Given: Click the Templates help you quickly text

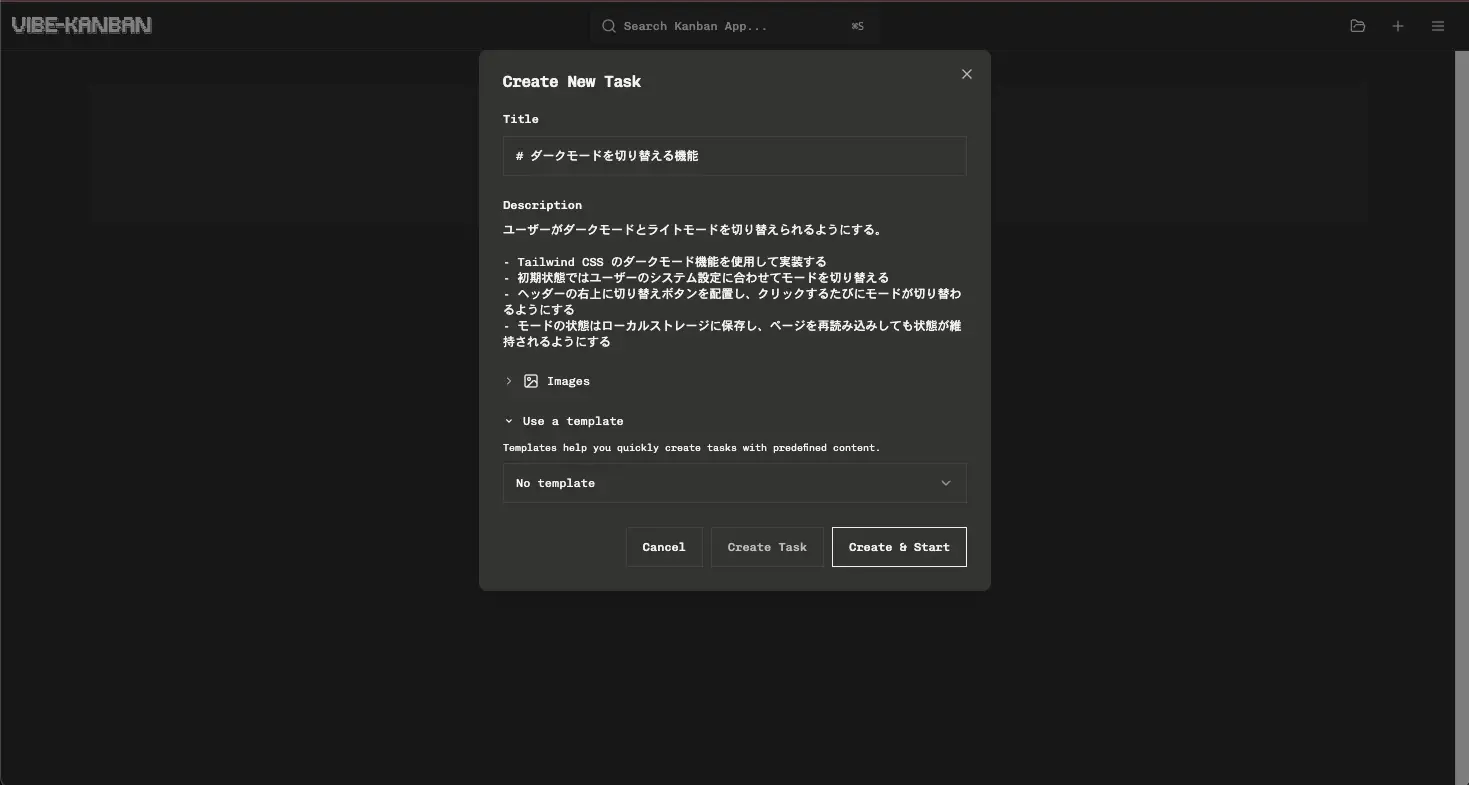Looking at the screenshot, I should pyautogui.click(x=691, y=448).
